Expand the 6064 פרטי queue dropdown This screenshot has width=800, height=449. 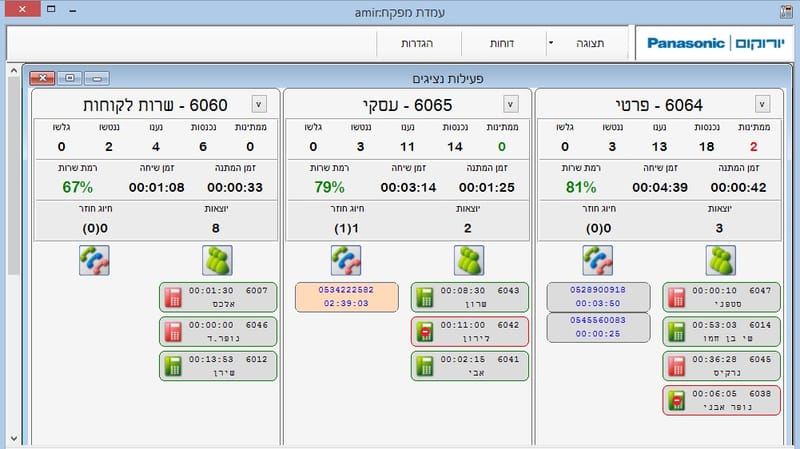[762, 105]
